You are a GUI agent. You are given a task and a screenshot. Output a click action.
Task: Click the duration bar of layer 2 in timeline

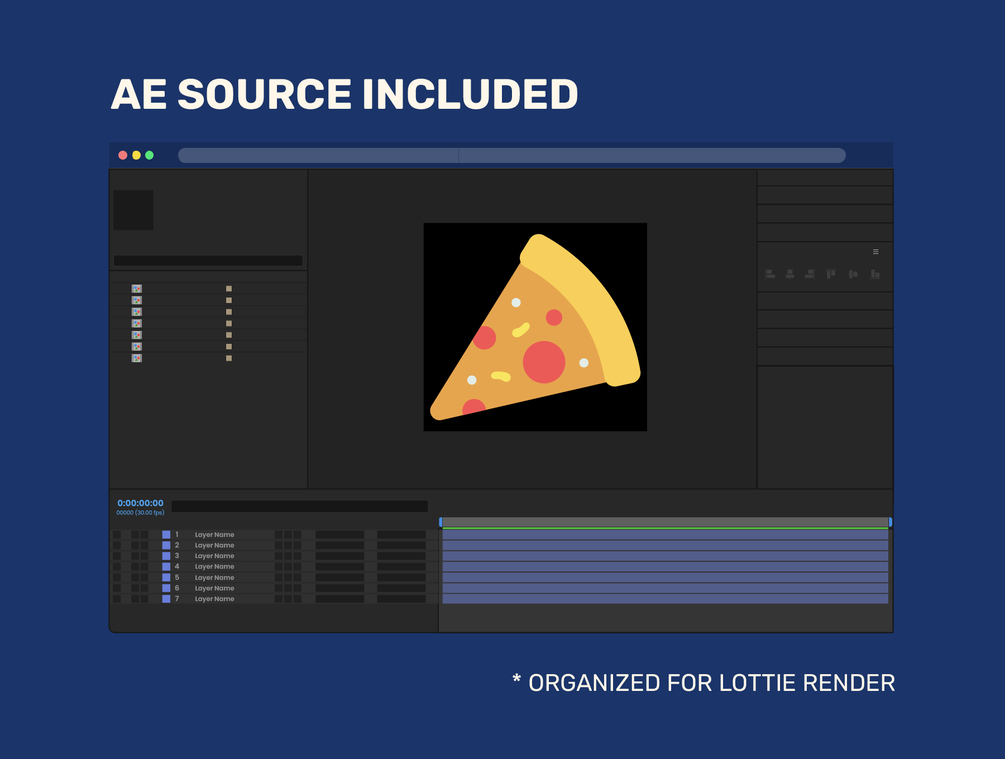point(665,546)
